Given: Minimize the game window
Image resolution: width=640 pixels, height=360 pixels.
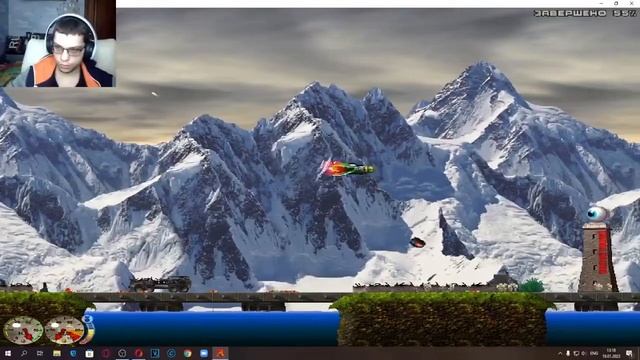Looking at the screenshot, I should click(602, 3).
